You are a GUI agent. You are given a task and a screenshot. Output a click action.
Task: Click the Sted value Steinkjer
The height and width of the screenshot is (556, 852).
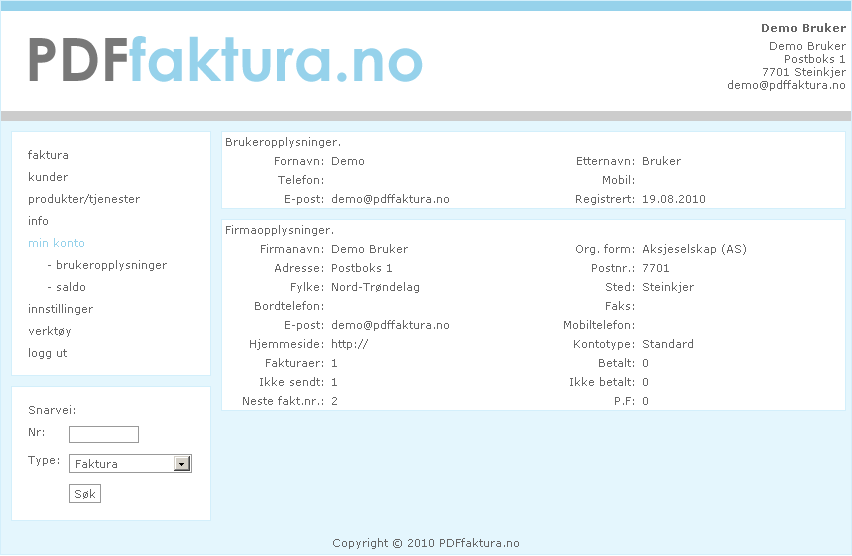coord(668,287)
